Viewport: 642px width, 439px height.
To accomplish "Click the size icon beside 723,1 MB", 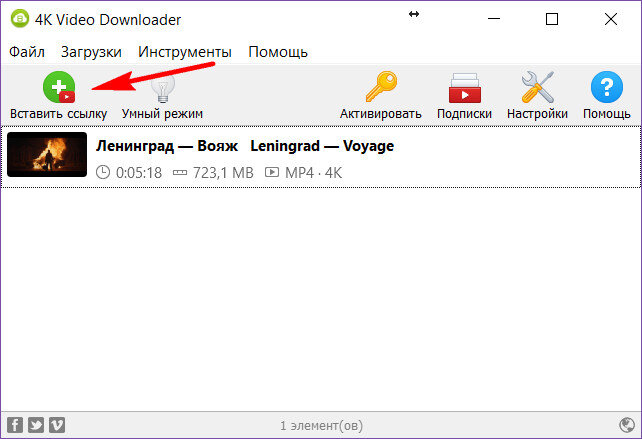I will [x=180, y=173].
